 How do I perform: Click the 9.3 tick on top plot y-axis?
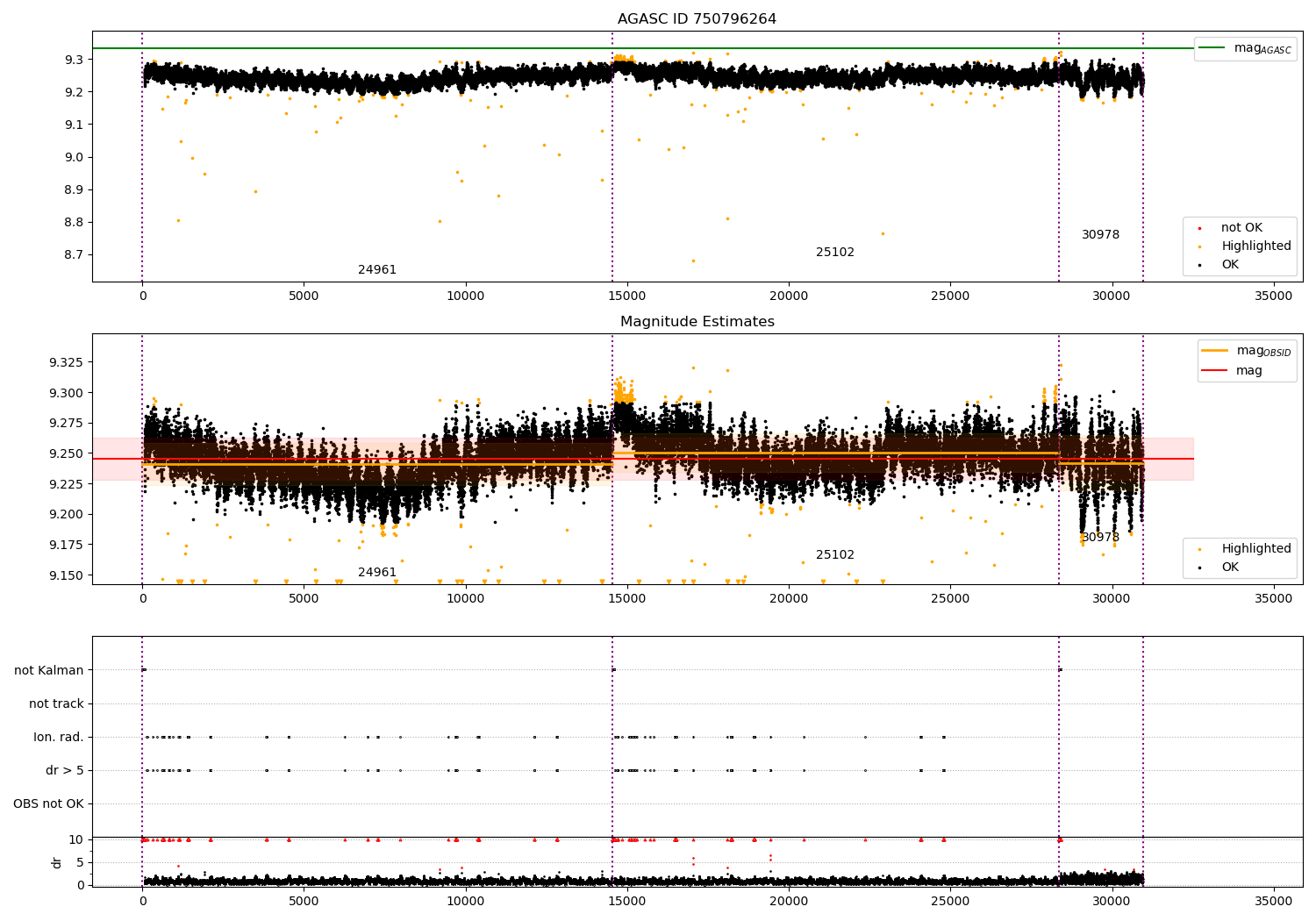click(74, 60)
